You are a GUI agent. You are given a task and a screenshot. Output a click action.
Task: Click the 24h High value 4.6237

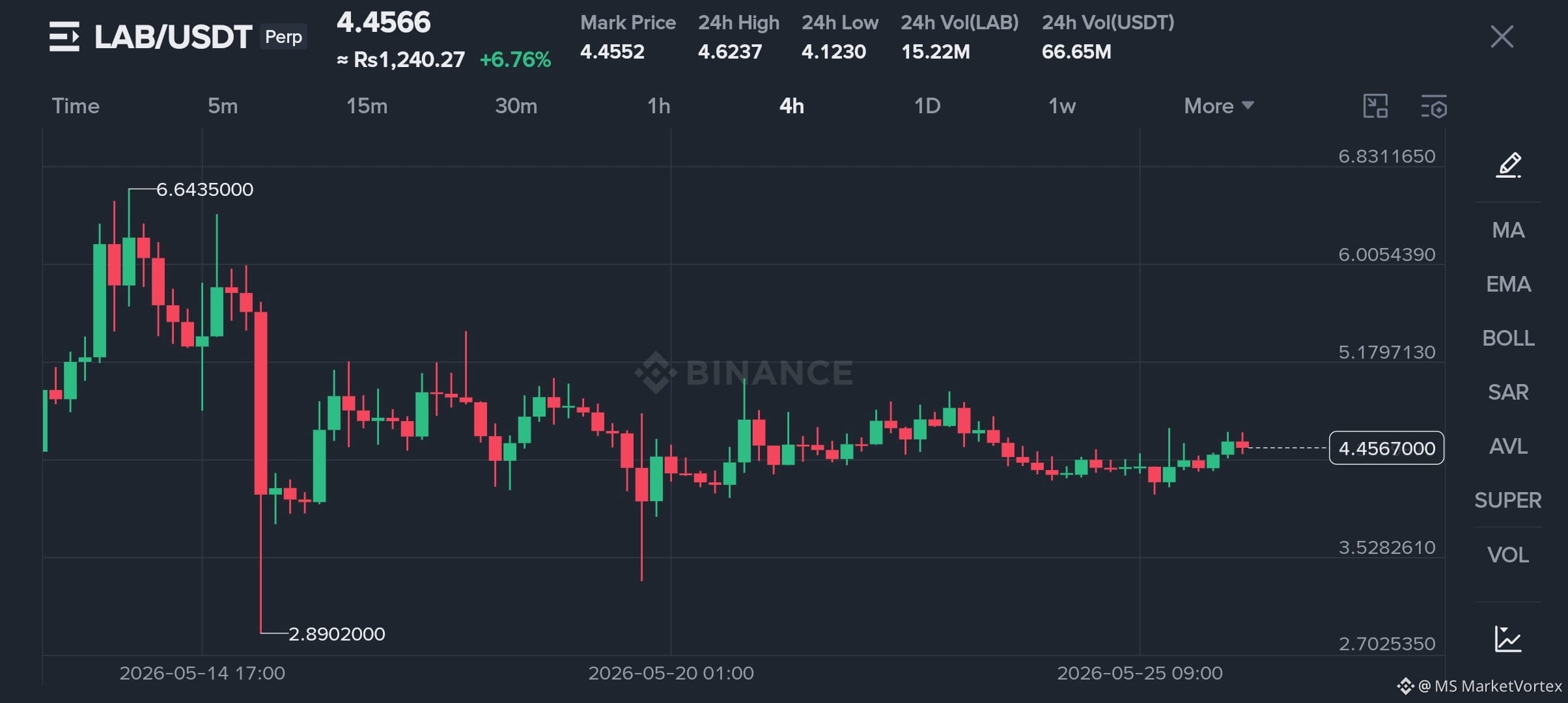coord(730,51)
